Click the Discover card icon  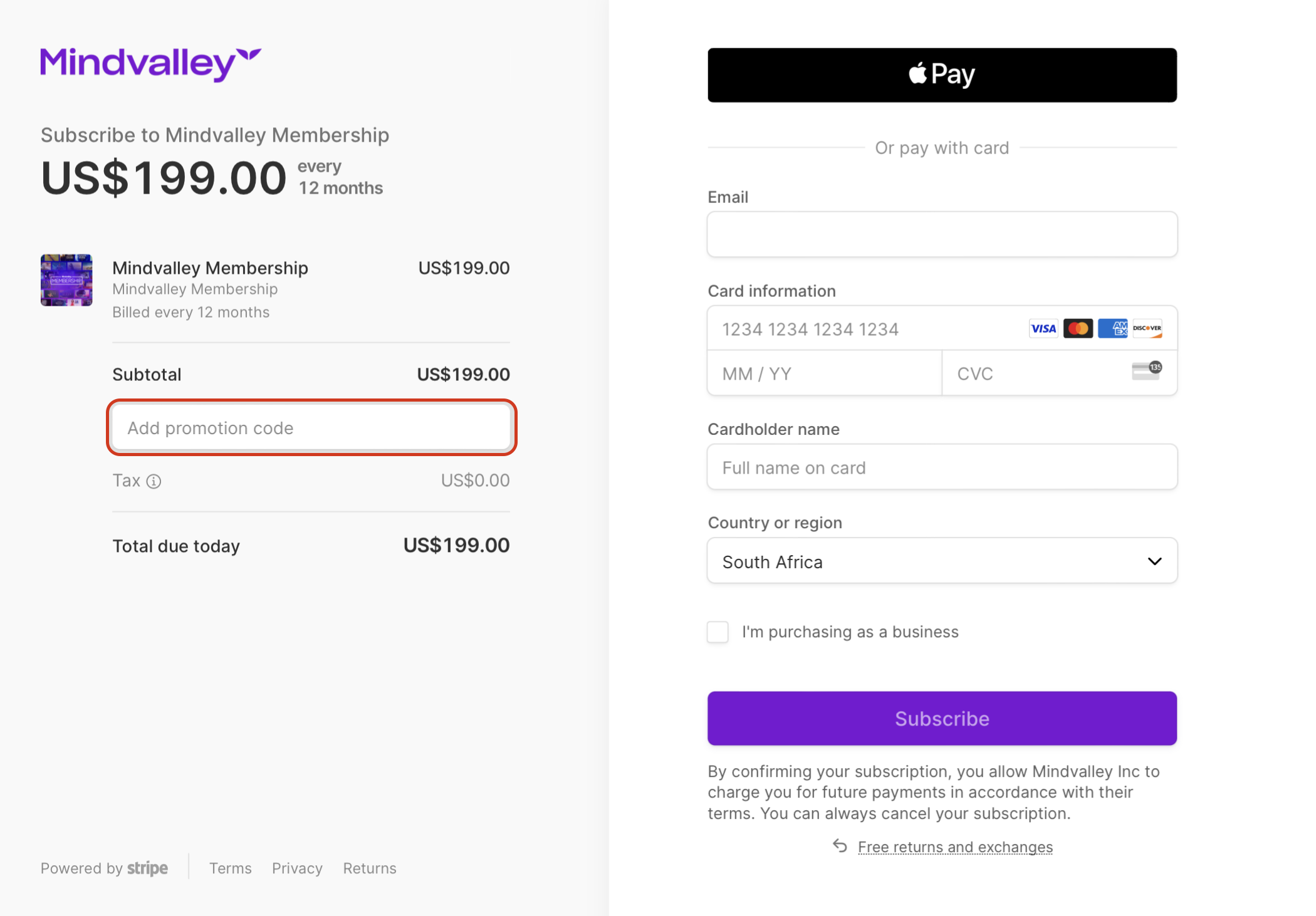point(1147,328)
